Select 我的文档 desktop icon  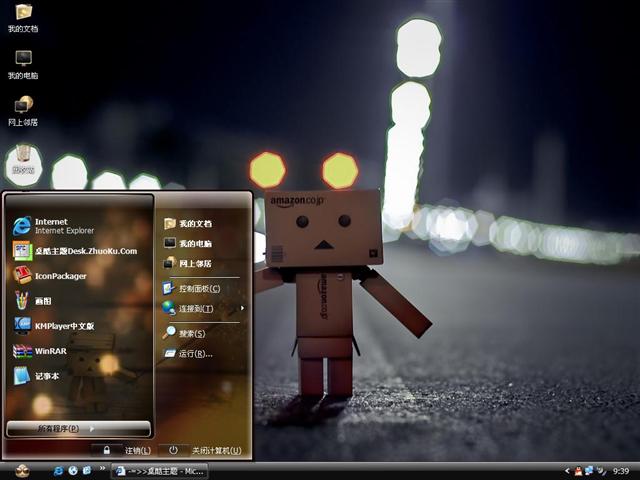(23, 18)
